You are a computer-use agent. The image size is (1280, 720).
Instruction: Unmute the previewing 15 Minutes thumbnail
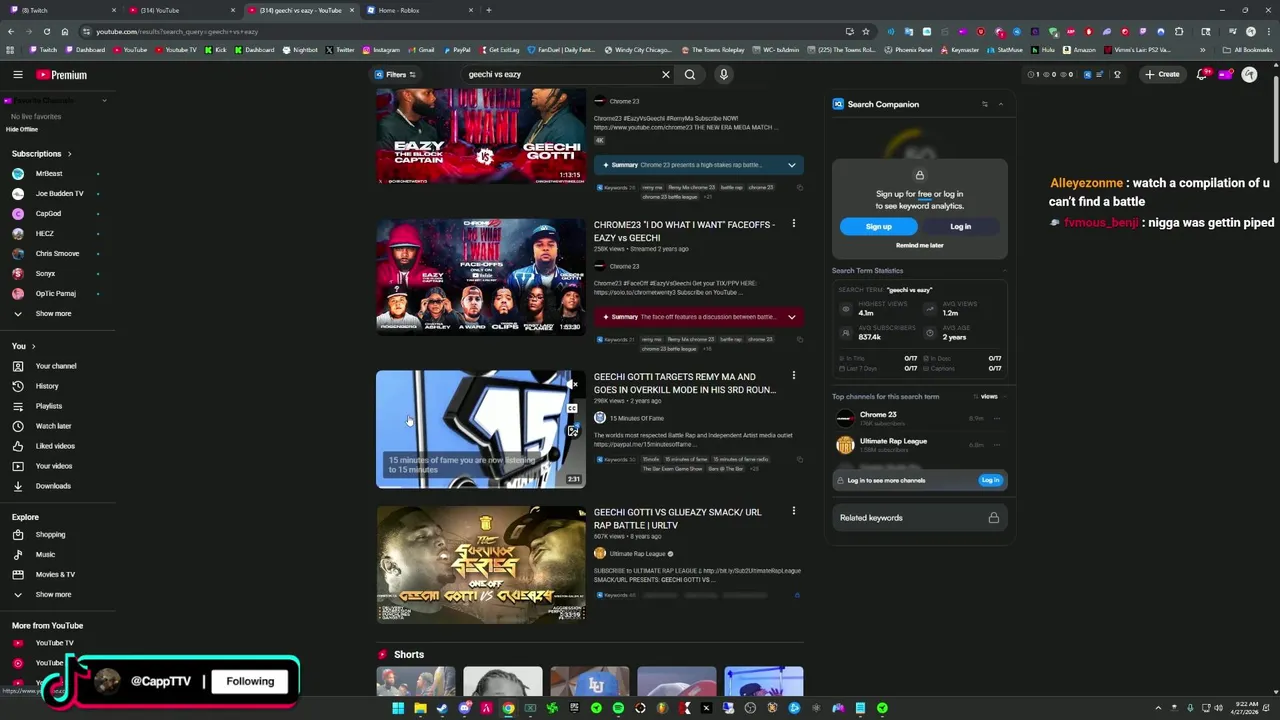pyautogui.click(x=572, y=384)
